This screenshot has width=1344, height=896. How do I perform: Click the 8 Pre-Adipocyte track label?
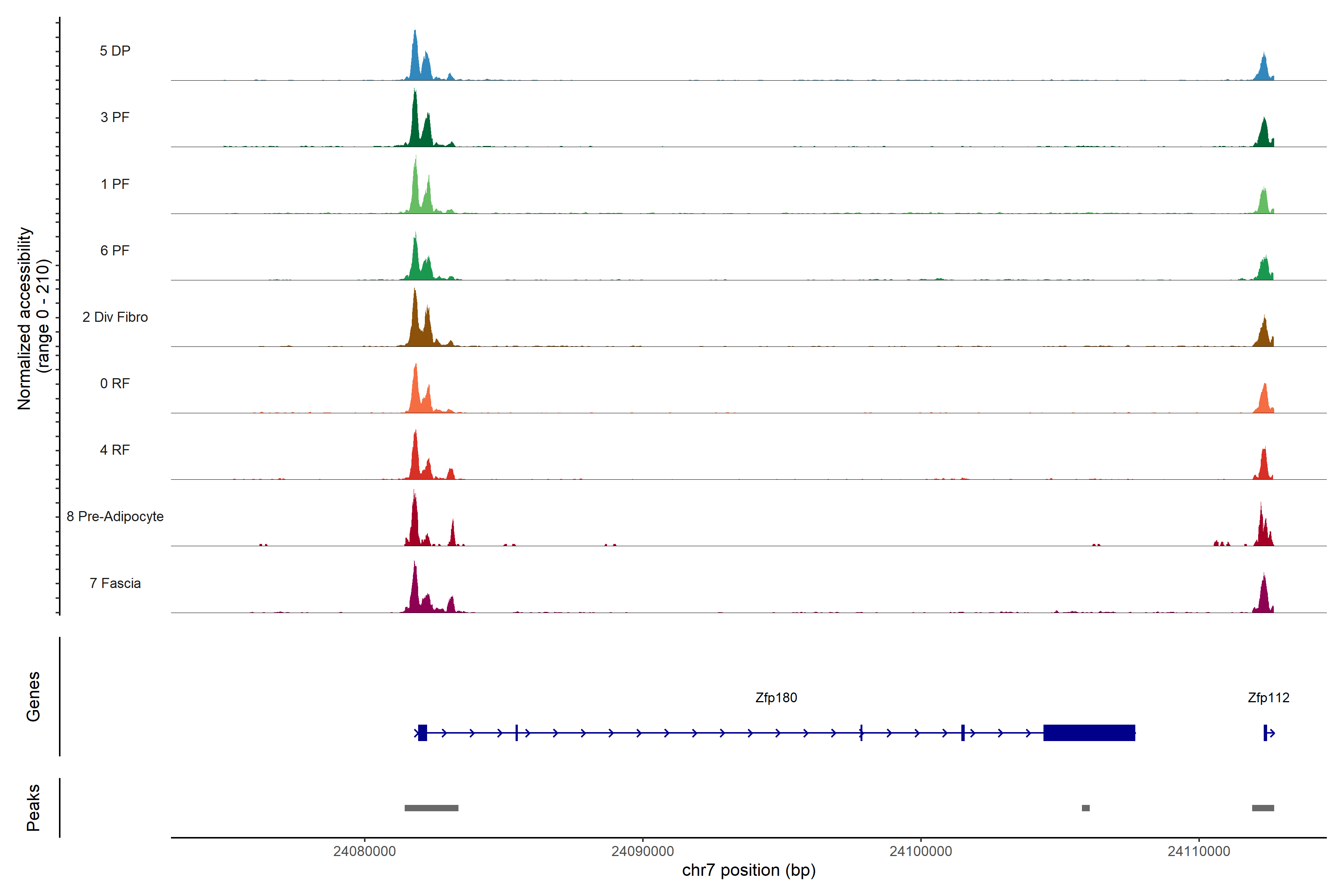click(x=115, y=517)
